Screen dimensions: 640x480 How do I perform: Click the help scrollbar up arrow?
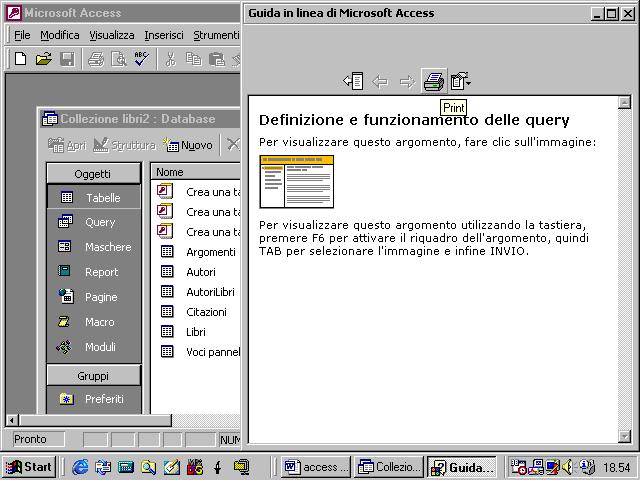[x=624, y=102]
